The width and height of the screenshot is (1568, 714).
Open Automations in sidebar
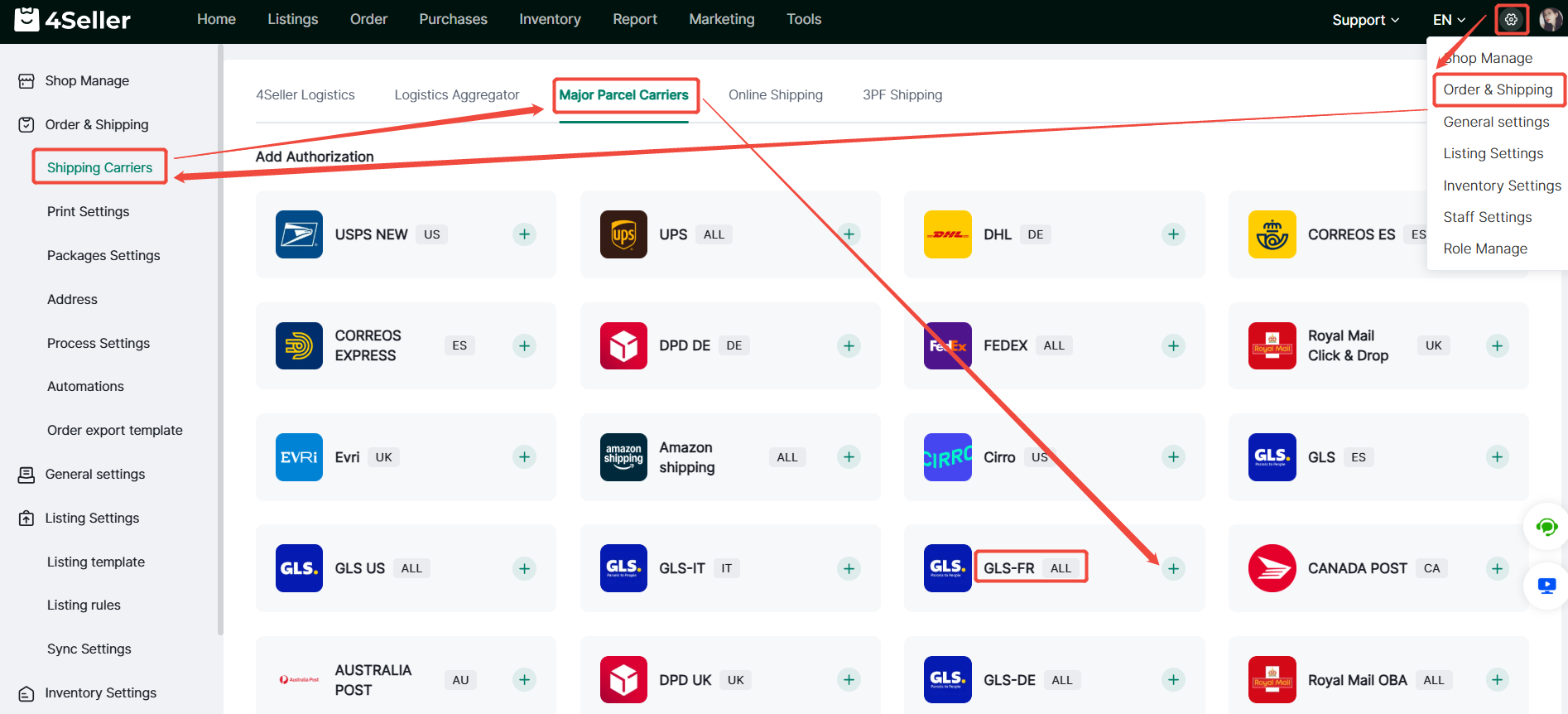(x=85, y=386)
